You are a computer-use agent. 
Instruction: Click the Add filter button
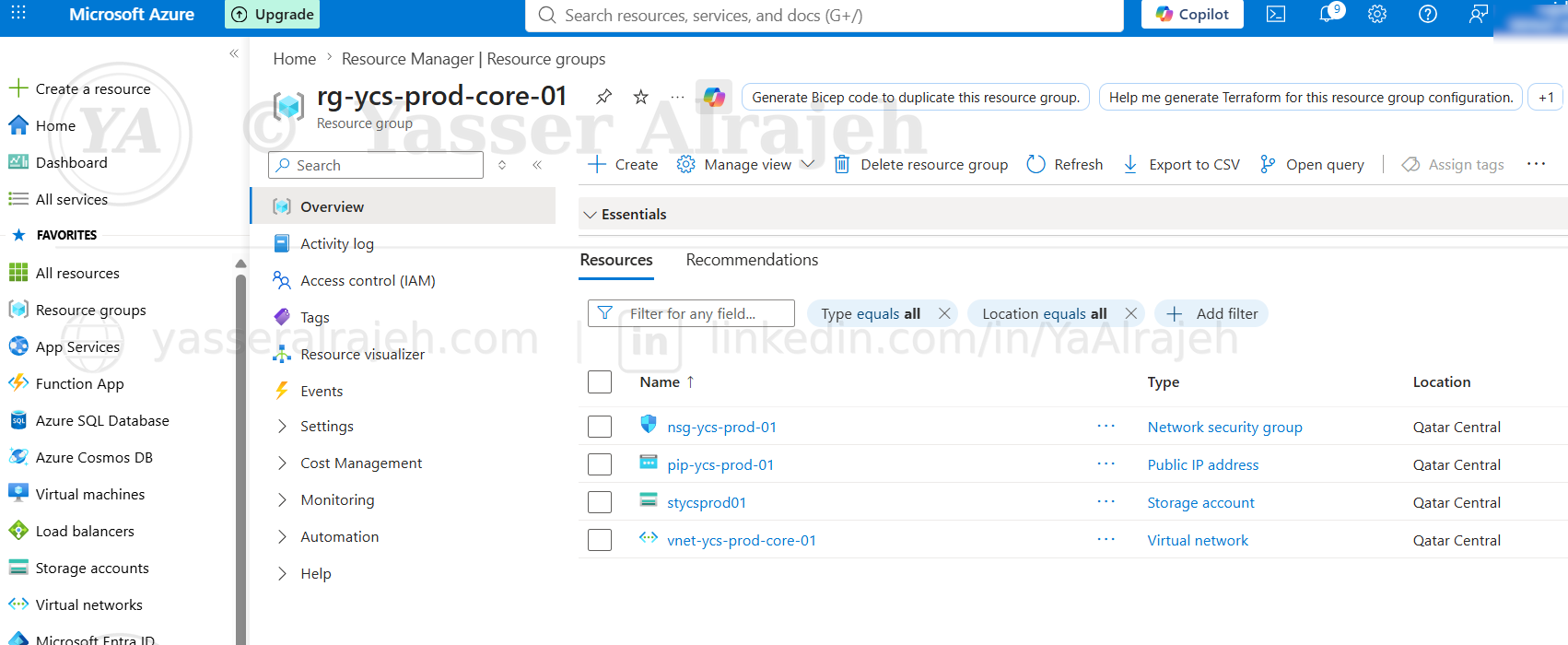tap(1211, 313)
